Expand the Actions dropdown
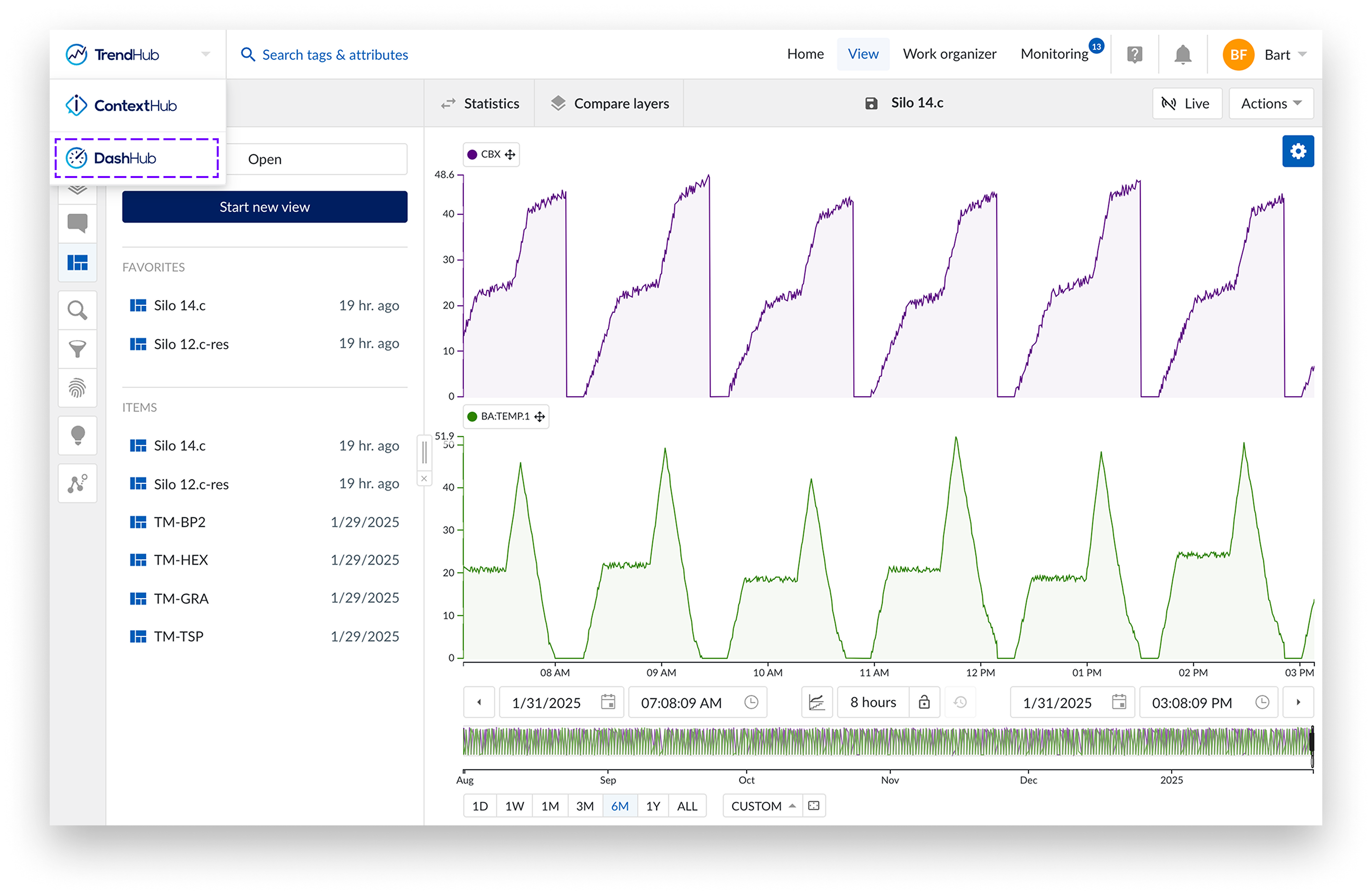The width and height of the screenshot is (1372, 895). pos(1271,104)
